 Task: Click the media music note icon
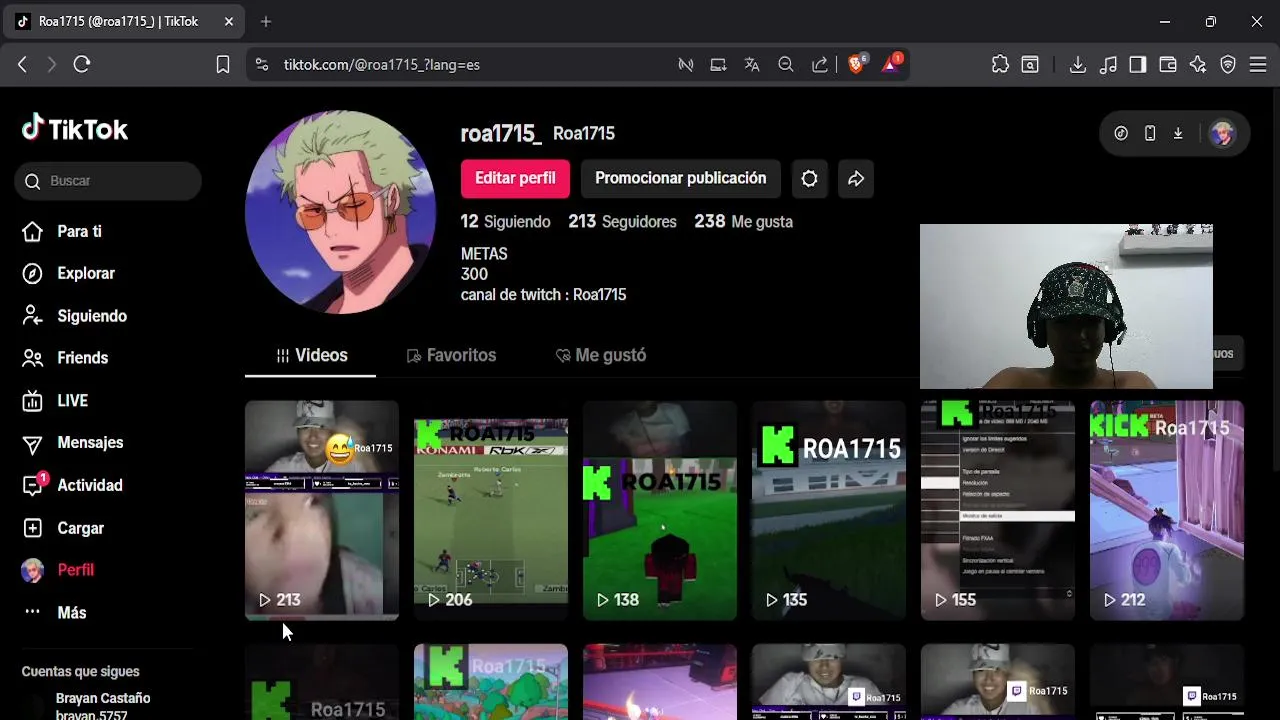point(1108,64)
